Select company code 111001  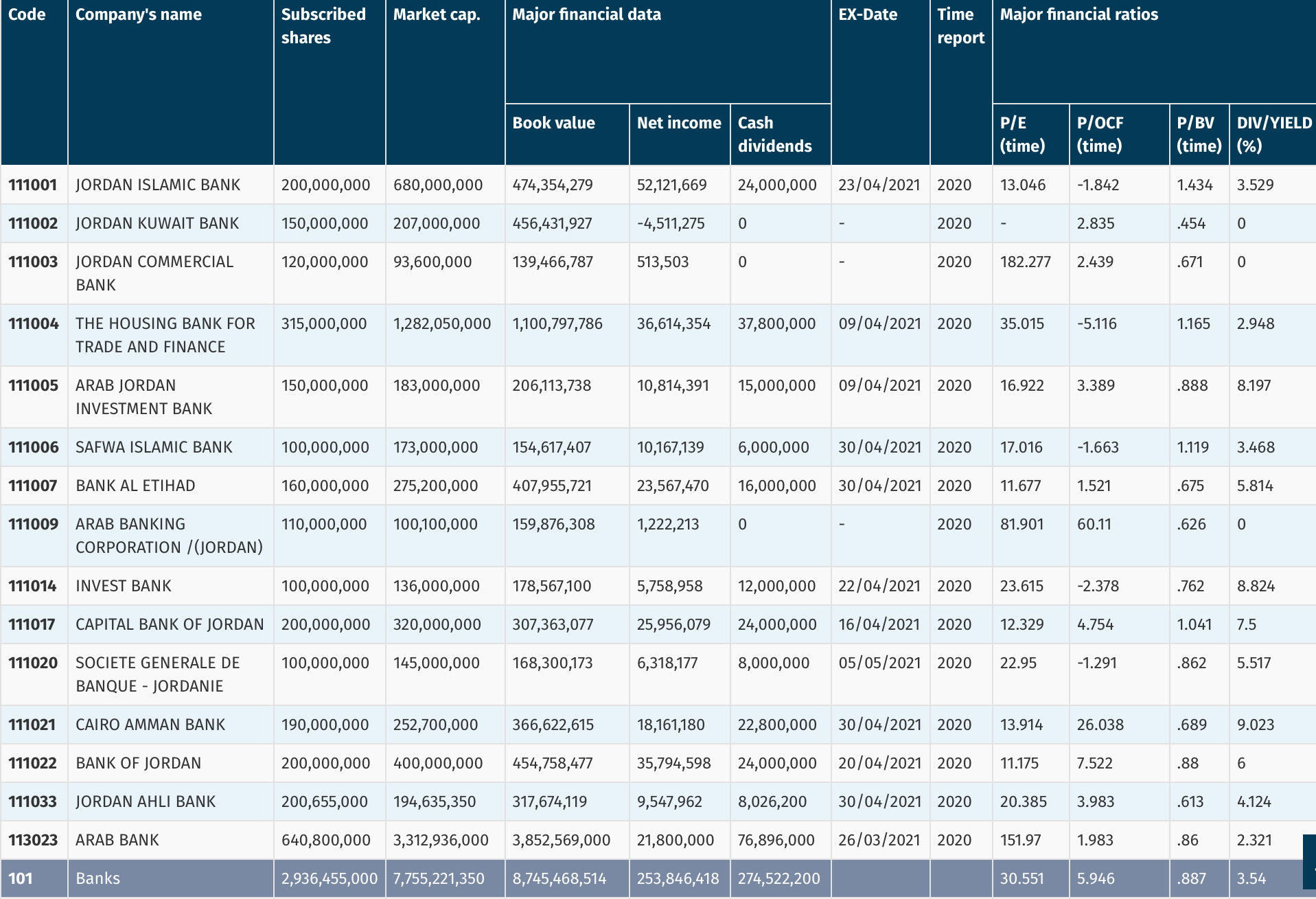32,185
